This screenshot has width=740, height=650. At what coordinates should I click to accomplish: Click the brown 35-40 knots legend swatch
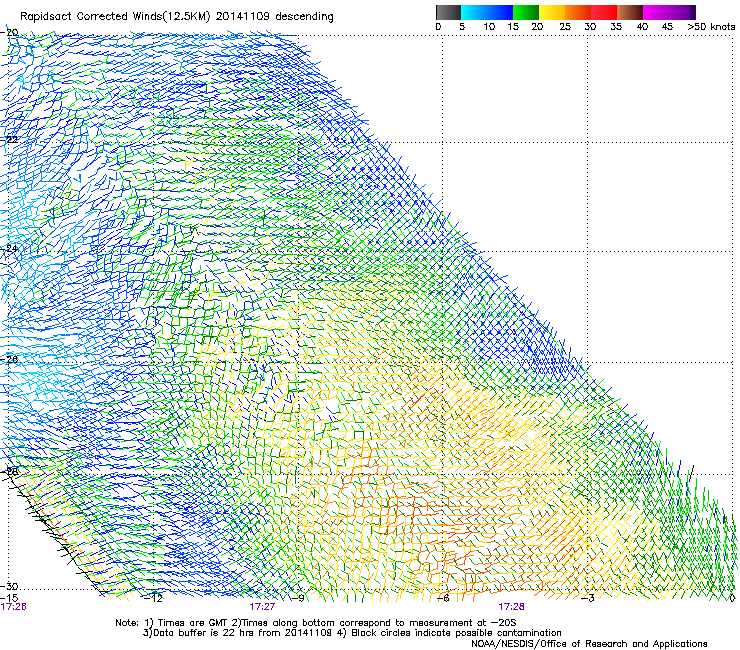(x=630, y=12)
